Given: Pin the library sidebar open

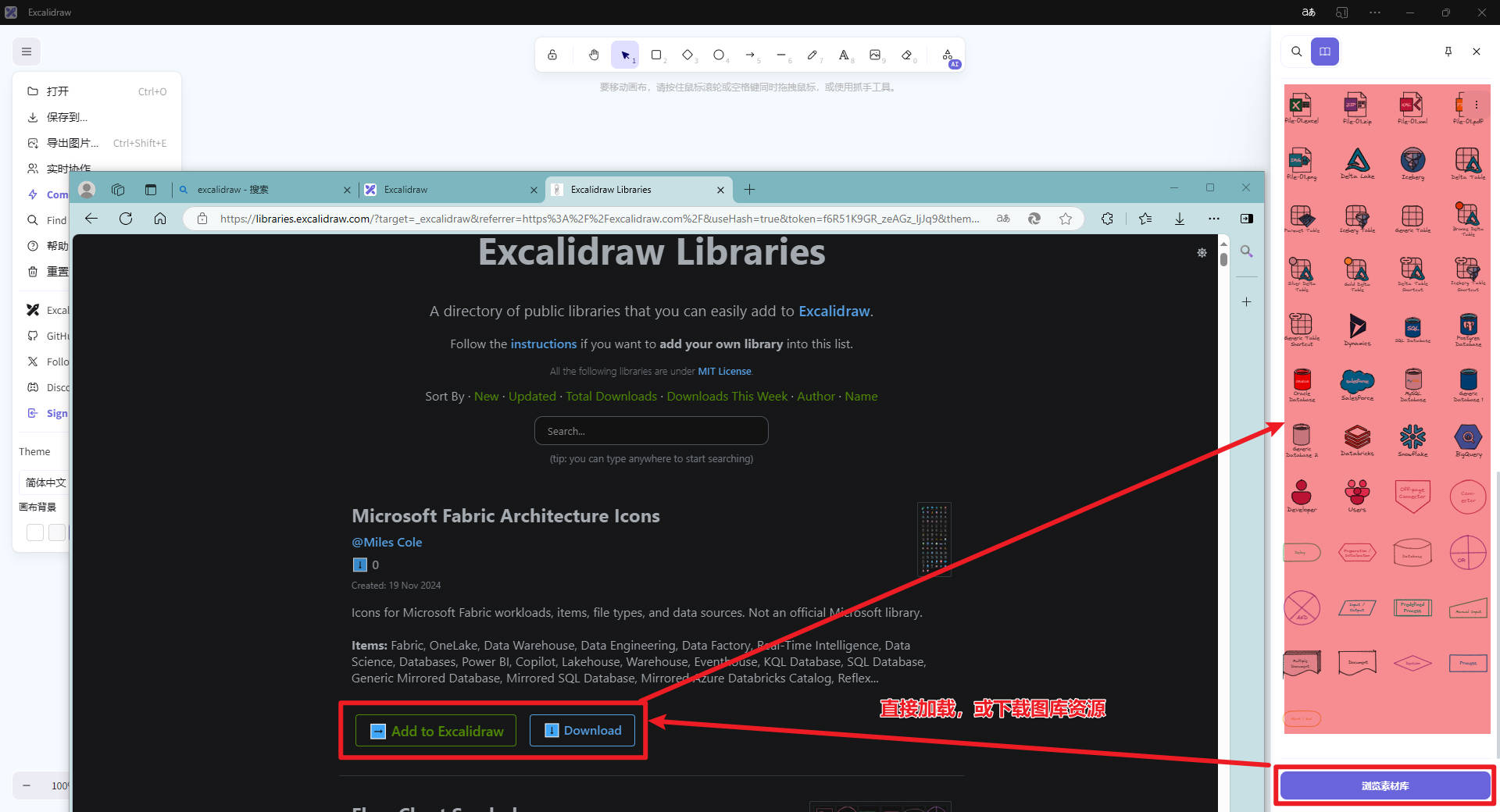Looking at the screenshot, I should [1448, 52].
